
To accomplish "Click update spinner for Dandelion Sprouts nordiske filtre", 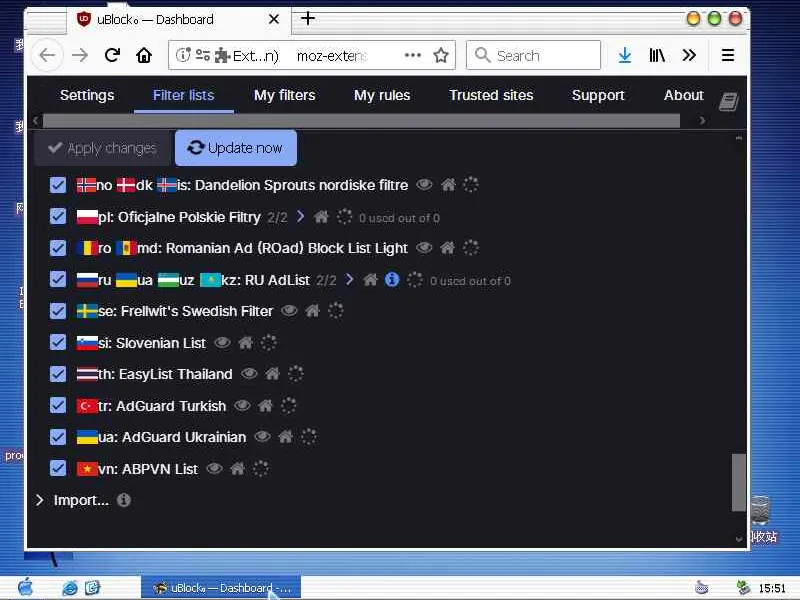I will 470,185.
